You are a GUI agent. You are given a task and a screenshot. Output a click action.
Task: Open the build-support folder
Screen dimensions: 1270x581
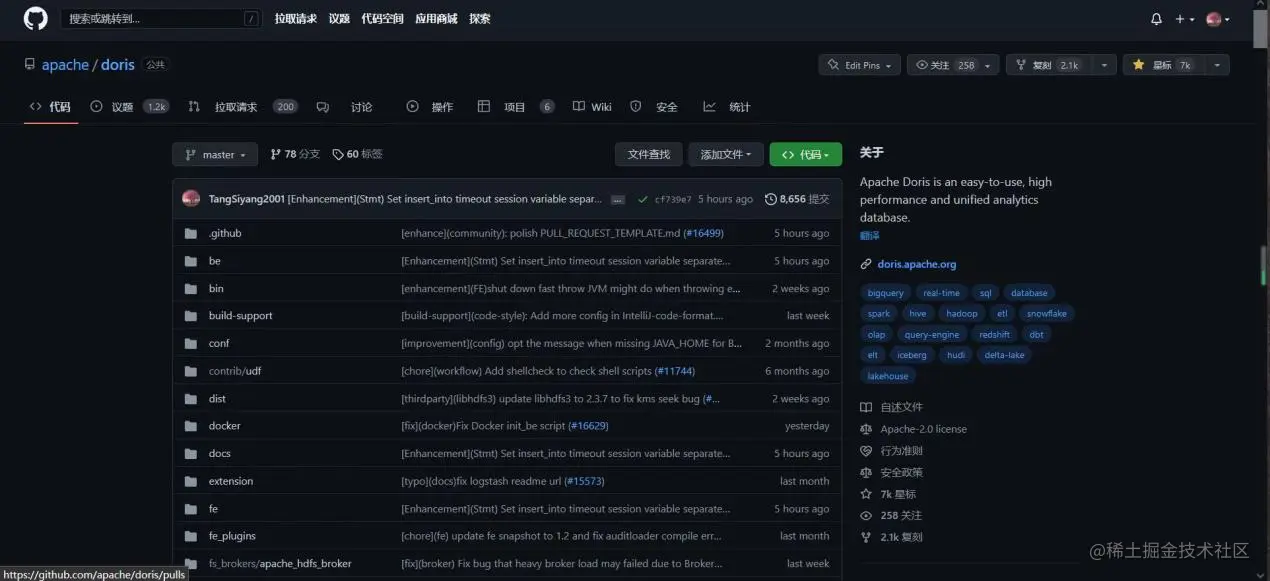click(240, 316)
